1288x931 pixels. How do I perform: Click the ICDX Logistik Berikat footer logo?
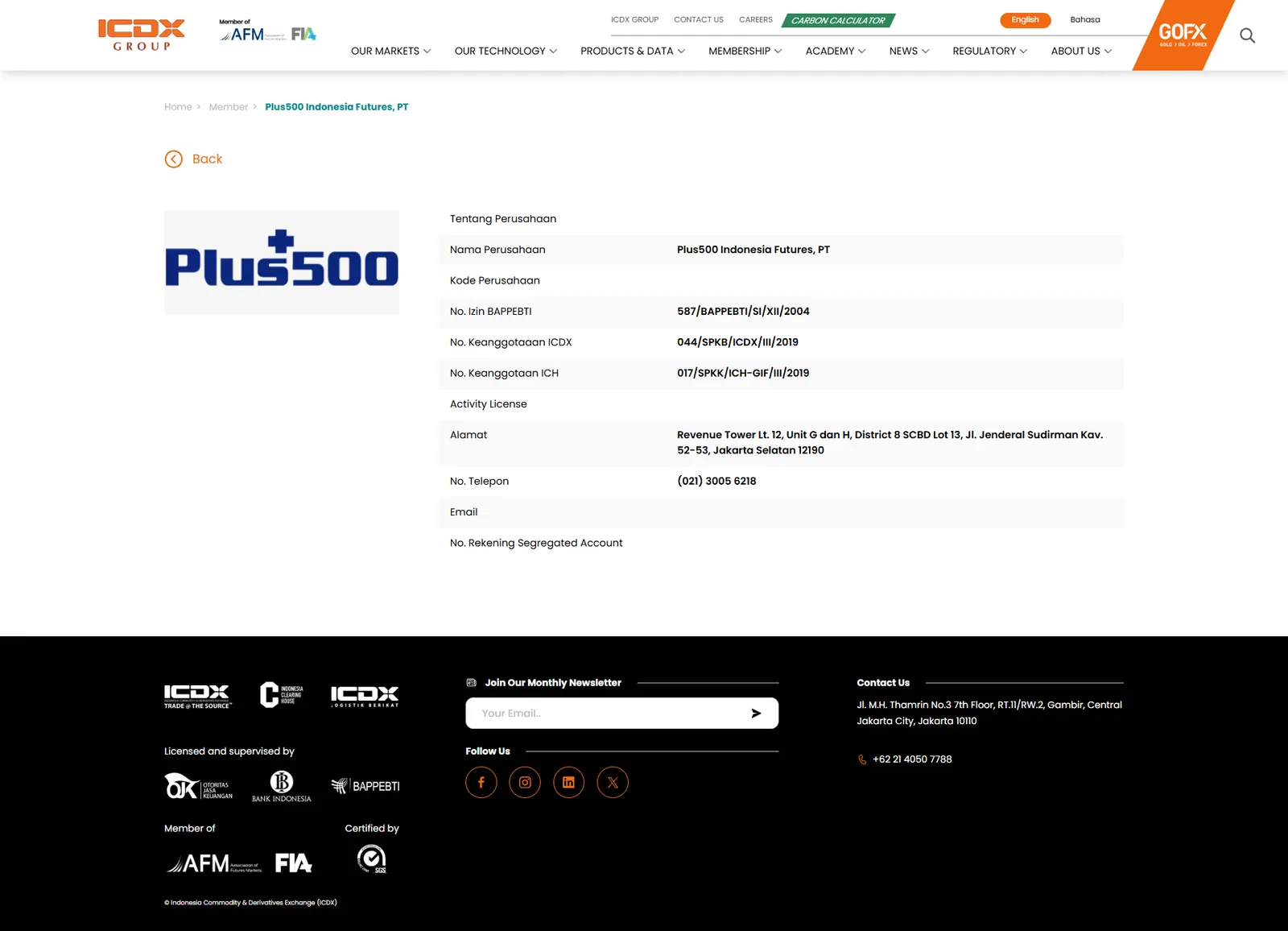point(365,697)
